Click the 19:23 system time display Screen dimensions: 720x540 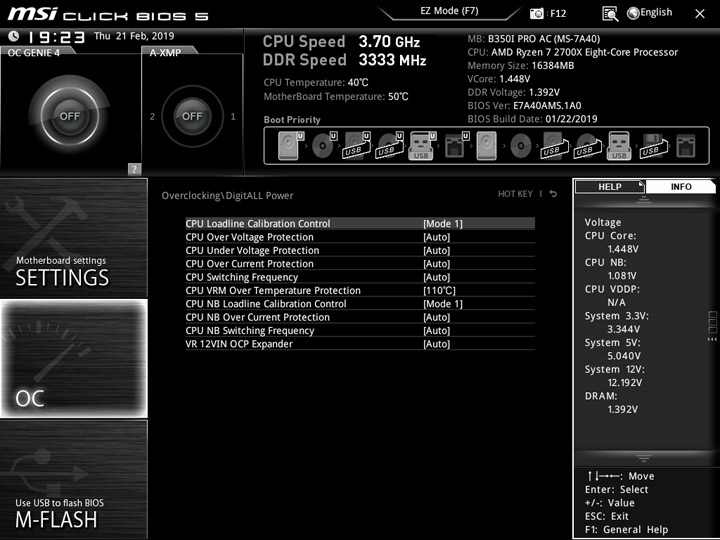pyautogui.click(x=56, y=37)
